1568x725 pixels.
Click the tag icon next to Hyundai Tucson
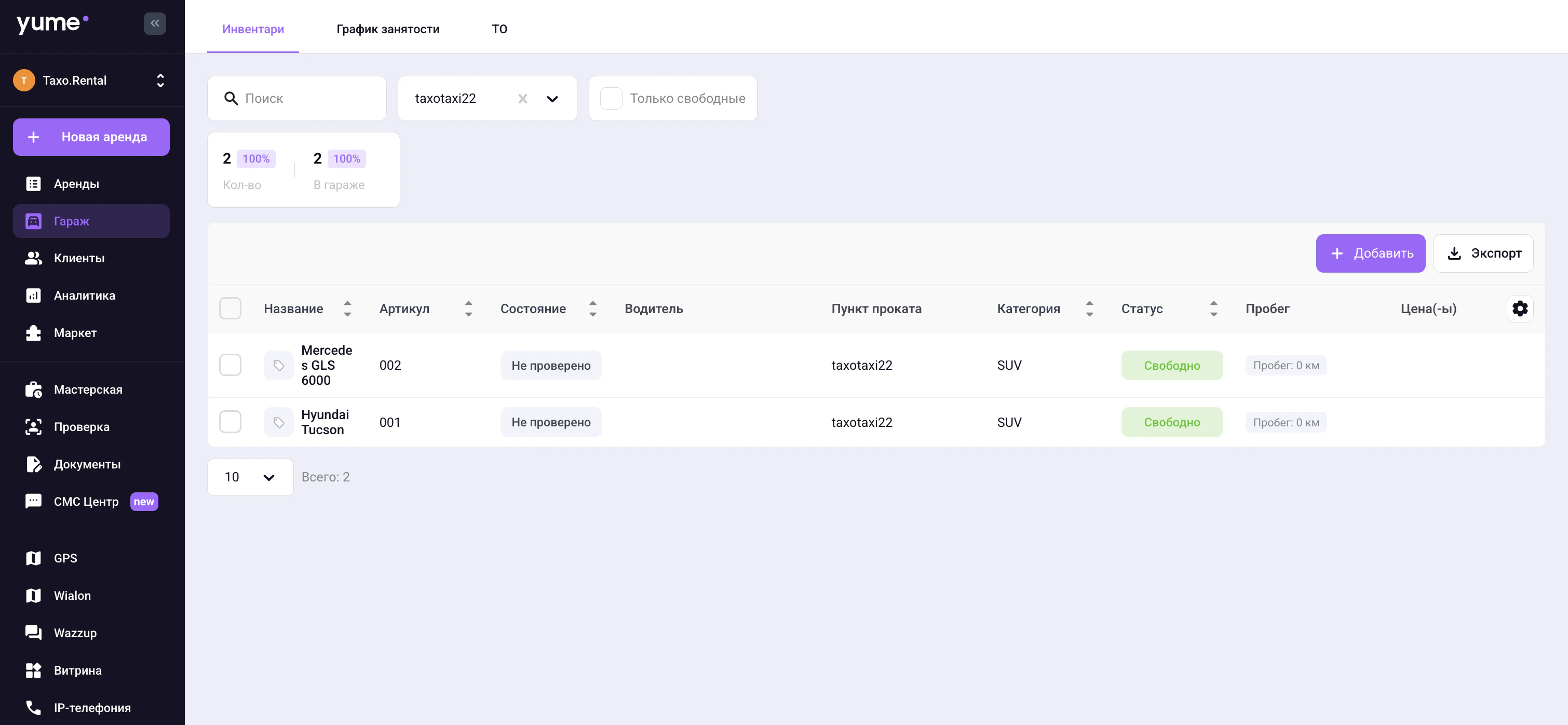coord(279,422)
